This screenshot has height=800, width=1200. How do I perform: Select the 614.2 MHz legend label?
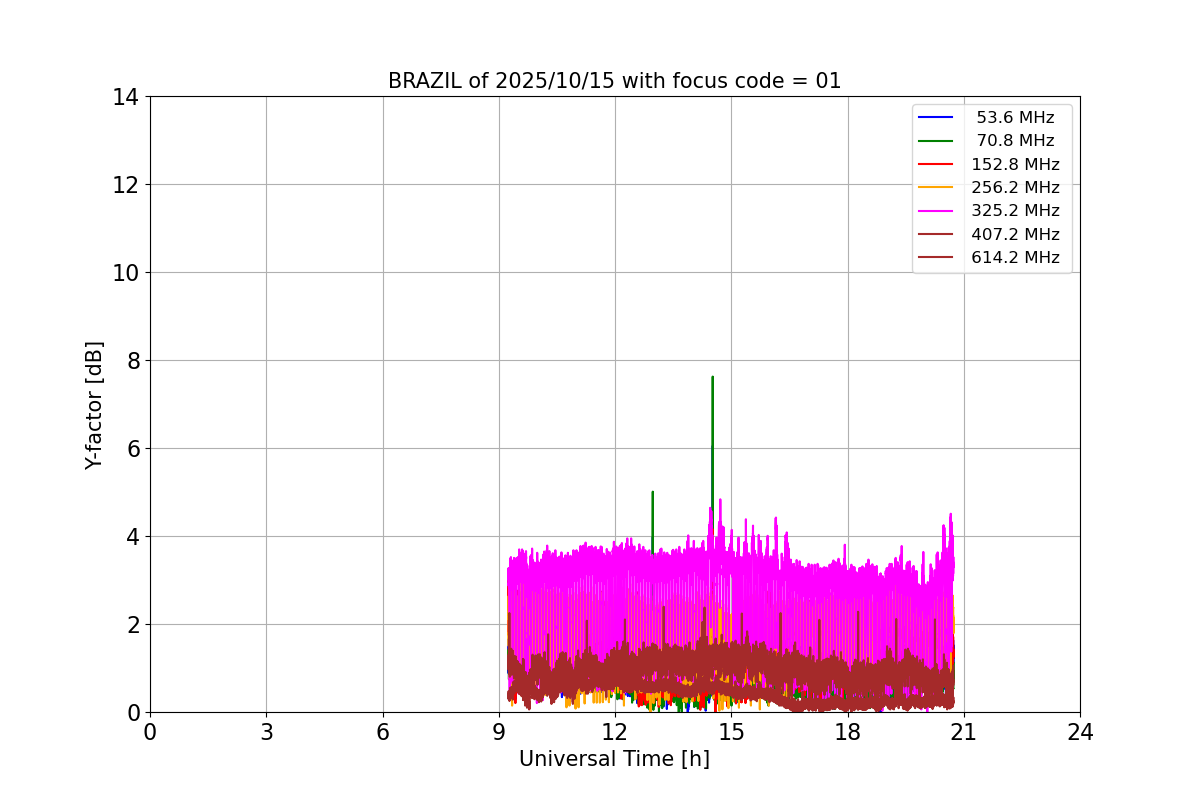click(x=1015, y=257)
